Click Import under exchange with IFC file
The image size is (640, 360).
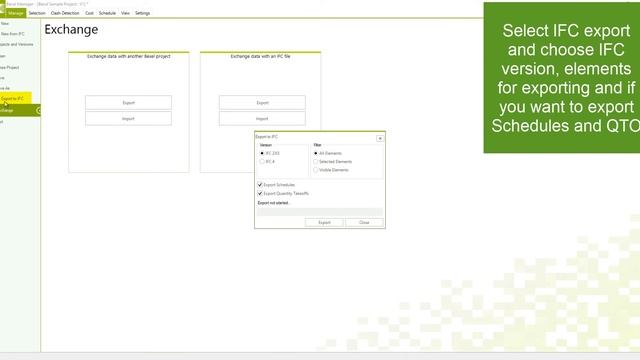pos(262,118)
